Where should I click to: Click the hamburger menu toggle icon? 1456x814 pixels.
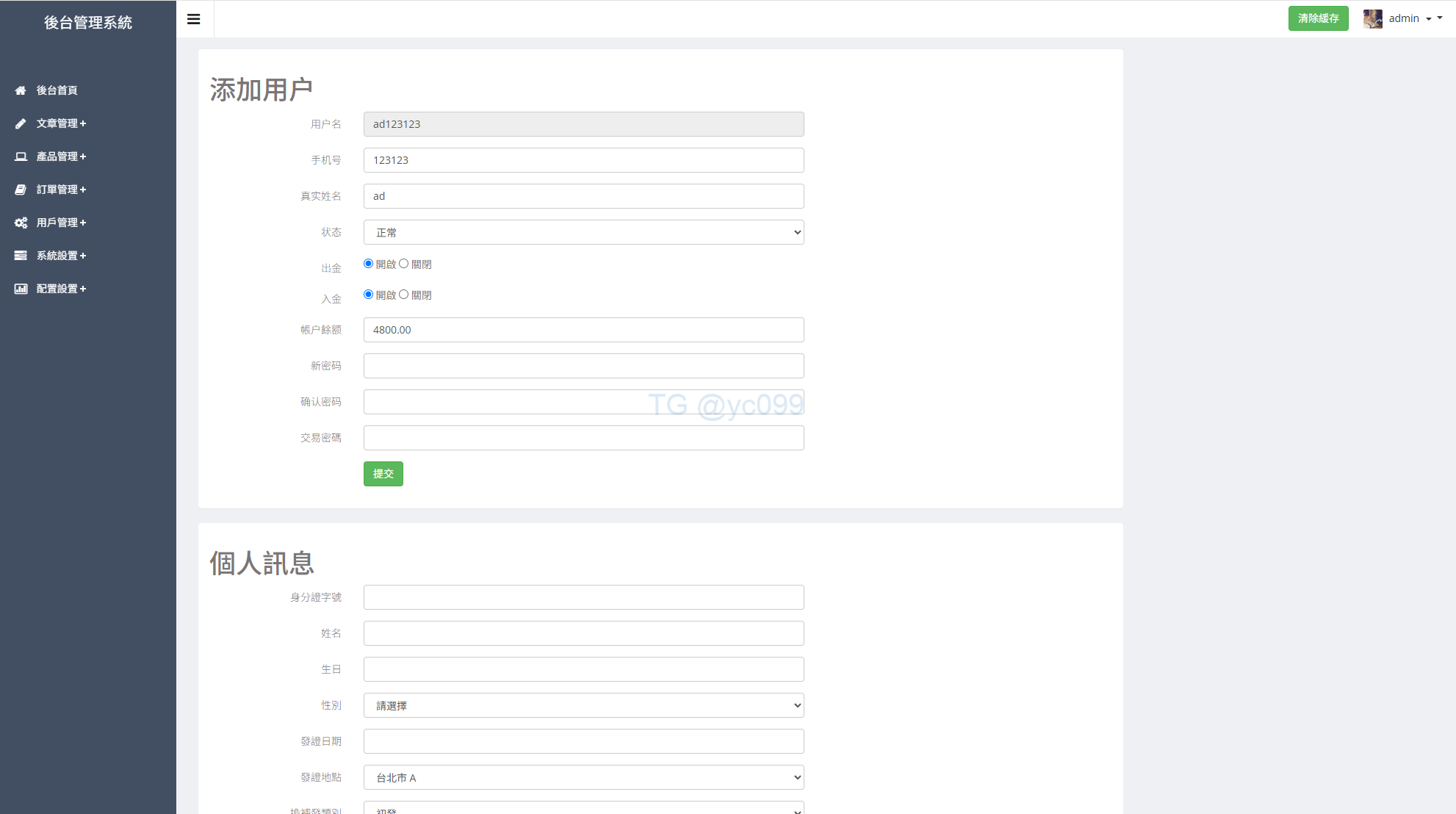(x=194, y=19)
